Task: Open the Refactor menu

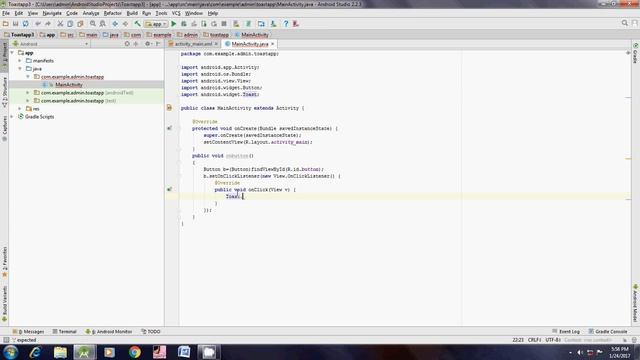Action: pos(113,13)
